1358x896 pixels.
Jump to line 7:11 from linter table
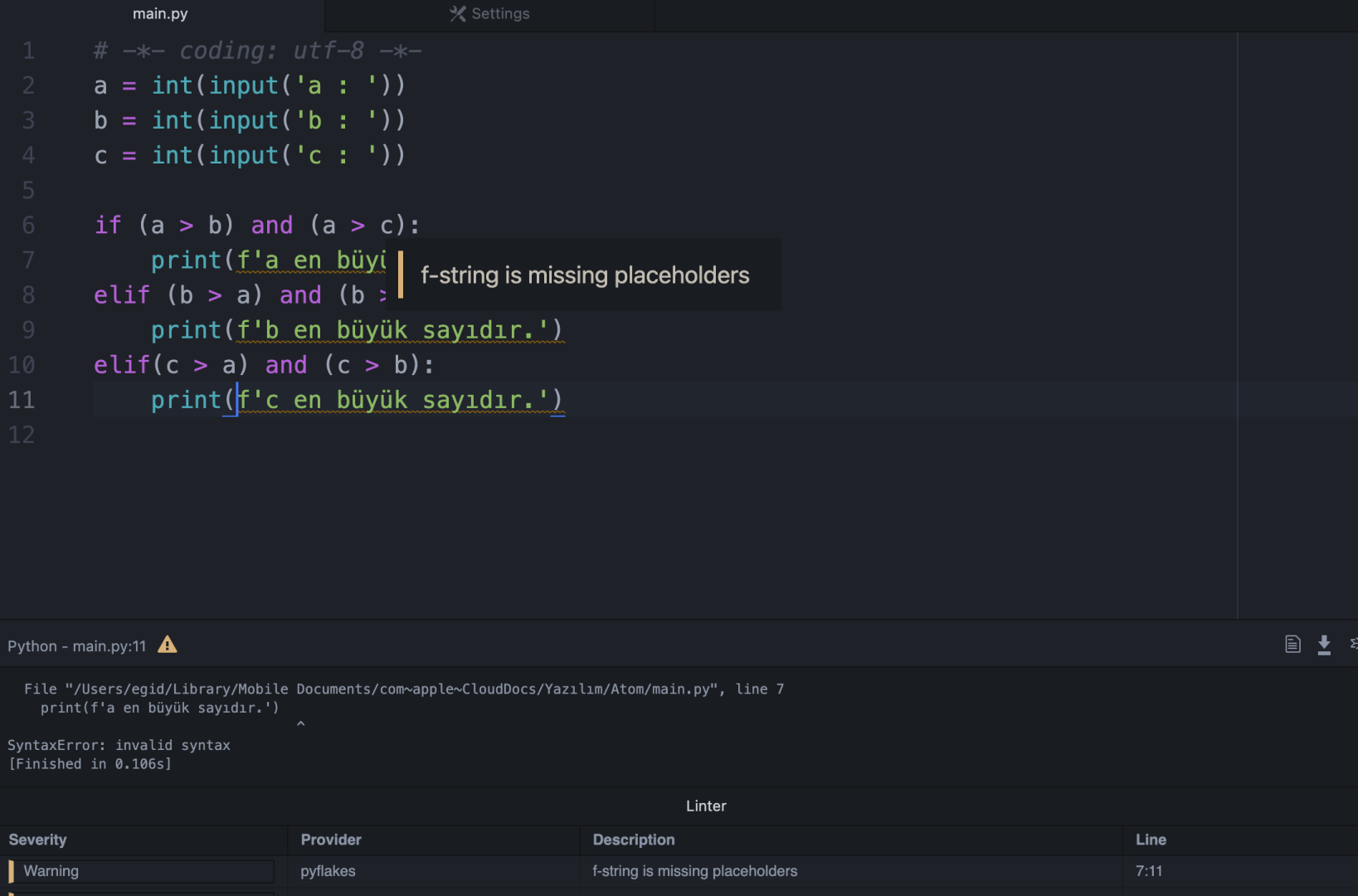tap(1148, 871)
